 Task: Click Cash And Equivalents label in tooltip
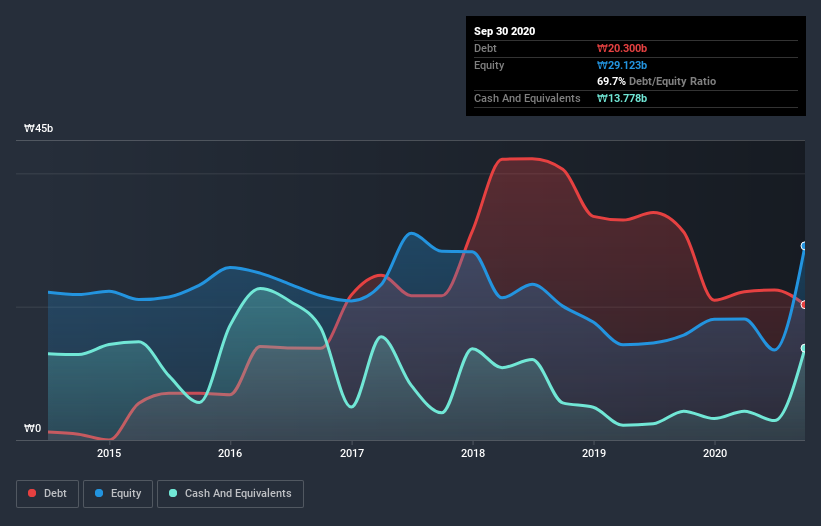point(527,98)
